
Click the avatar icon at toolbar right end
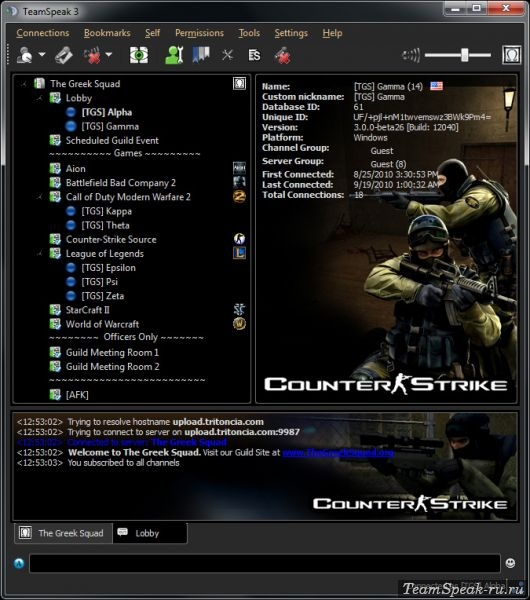(511, 55)
